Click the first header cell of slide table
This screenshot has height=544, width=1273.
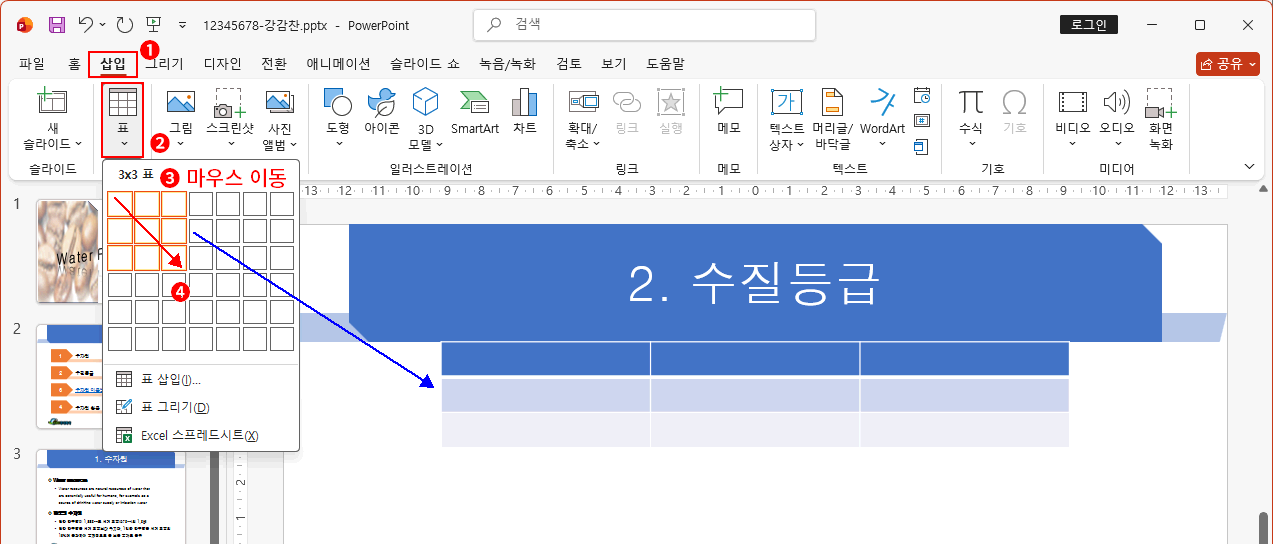tap(546, 358)
